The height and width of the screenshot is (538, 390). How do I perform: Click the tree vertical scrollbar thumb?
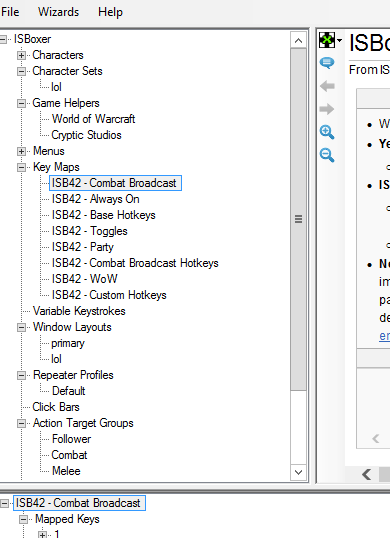tap(298, 219)
